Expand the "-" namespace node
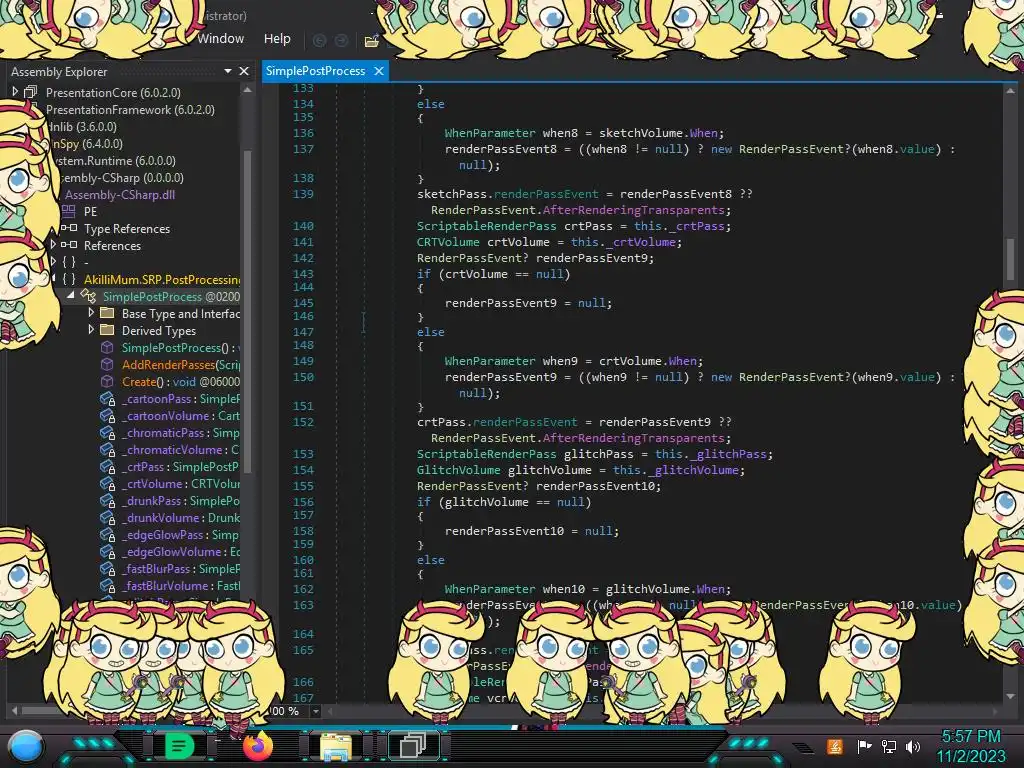This screenshot has width=1024, height=768. point(53,262)
